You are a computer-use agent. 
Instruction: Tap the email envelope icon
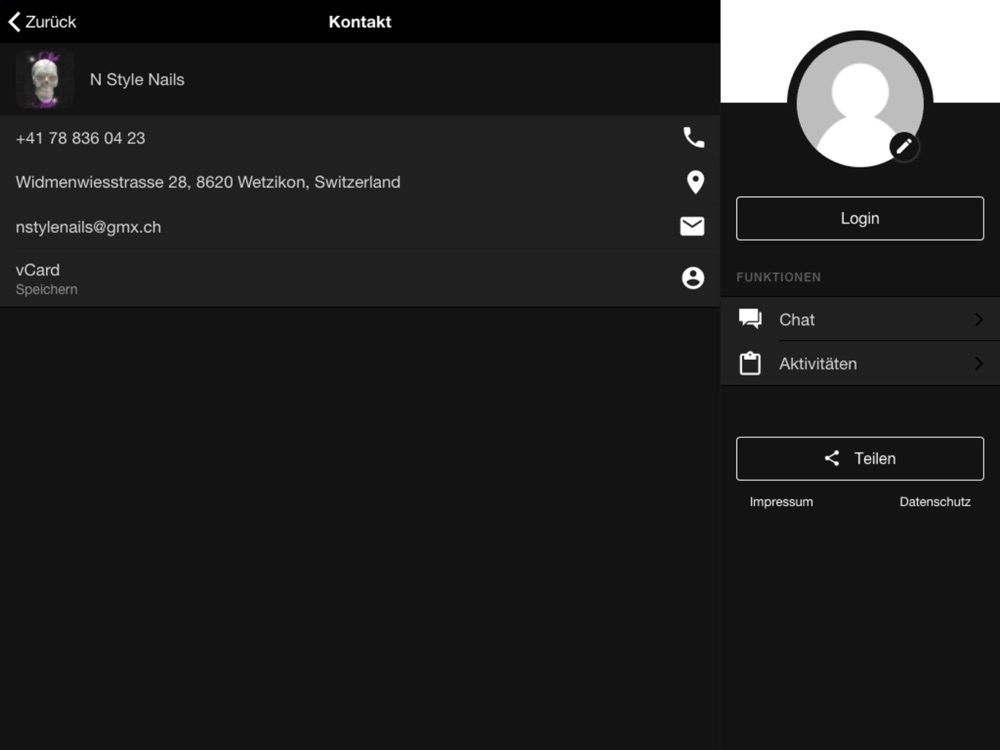(692, 226)
